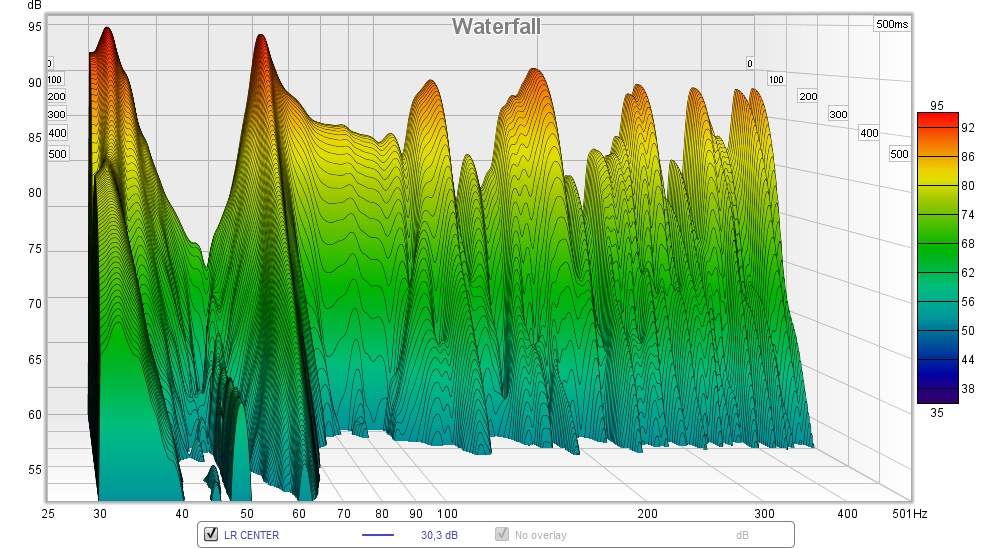Viewport: 993px width, 549px height.
Task: Click the 400 label on right time axis
Action: tap(869, 133)
